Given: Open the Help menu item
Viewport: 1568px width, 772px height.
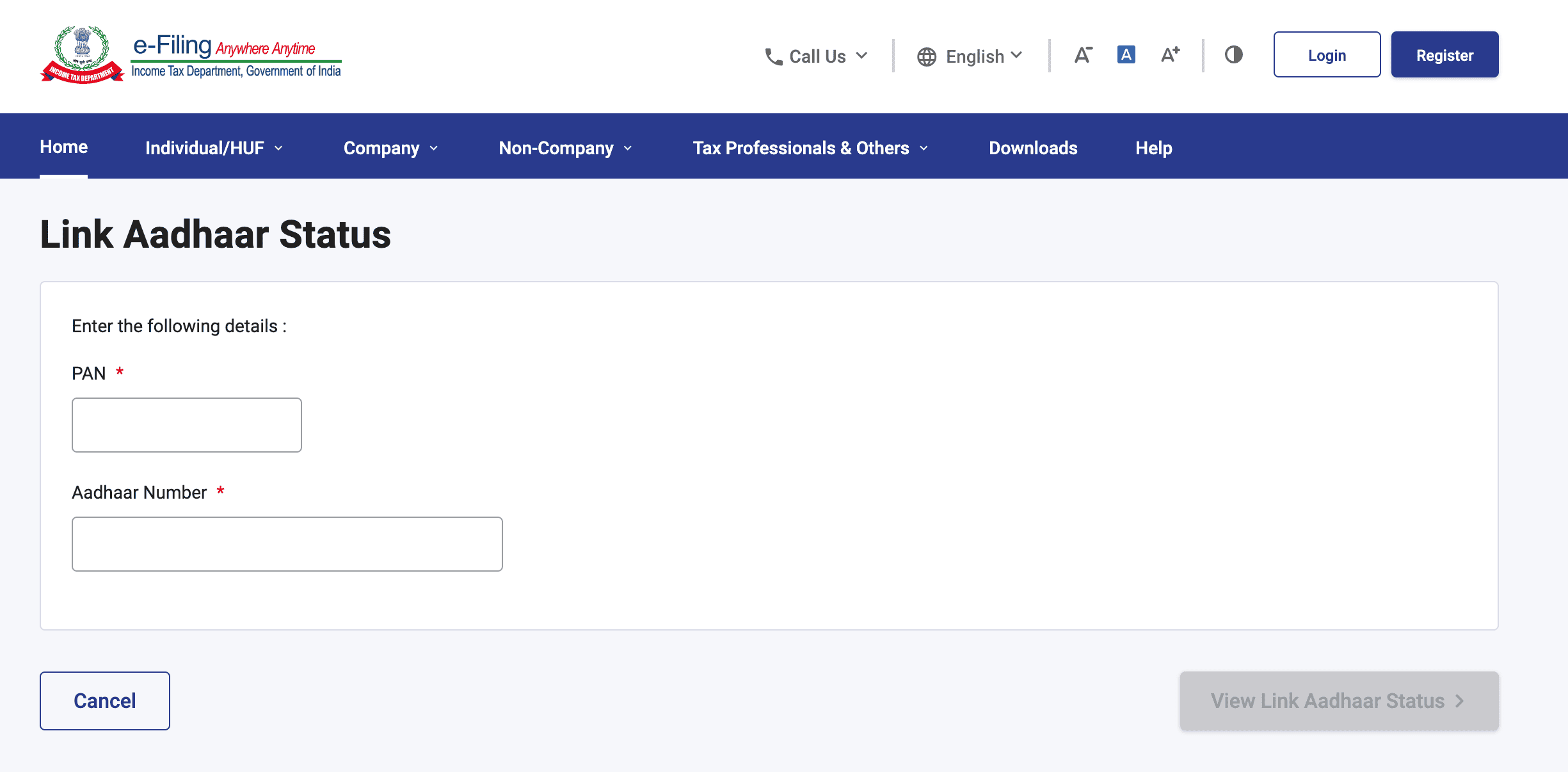Looking at the screenshot, I should point(1153,147).
